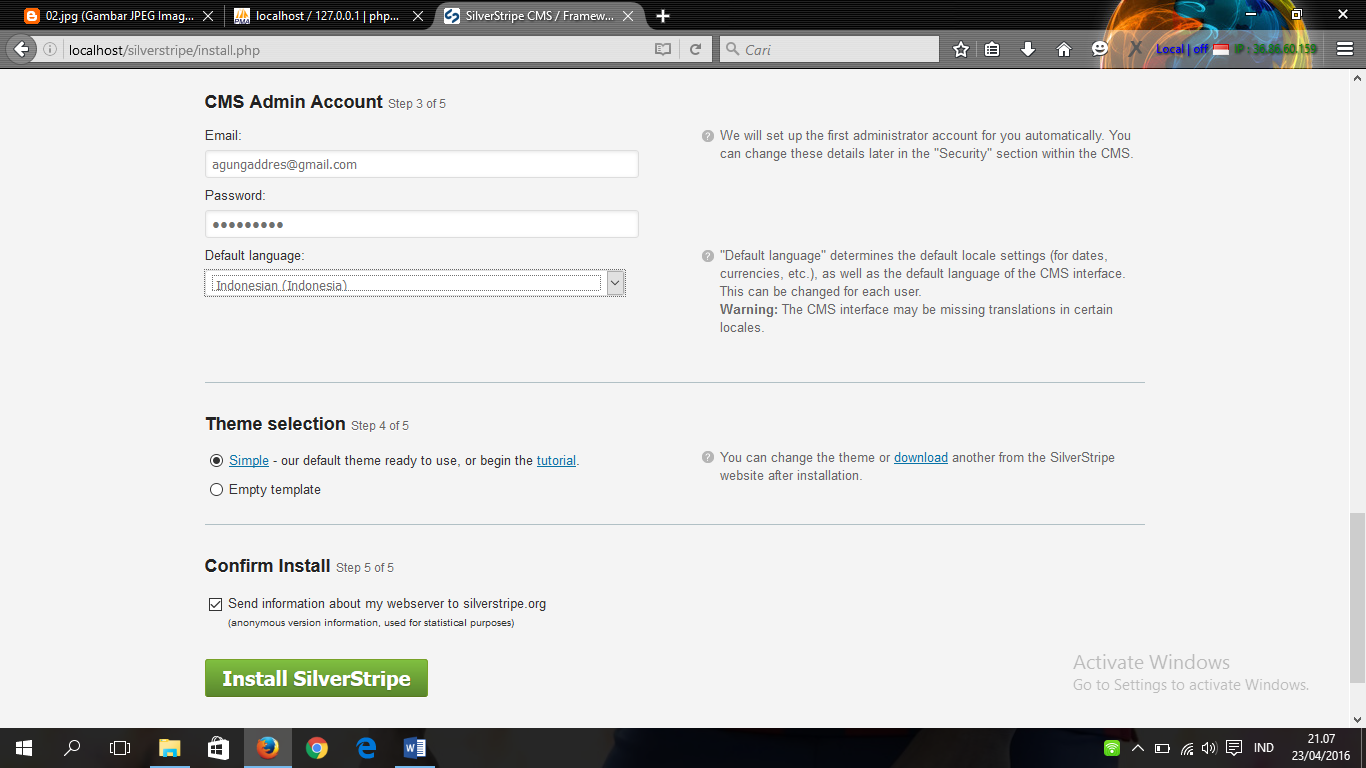Follow the download theme link
Screen dimensions: 1366x768
click(x=921, y=458)
